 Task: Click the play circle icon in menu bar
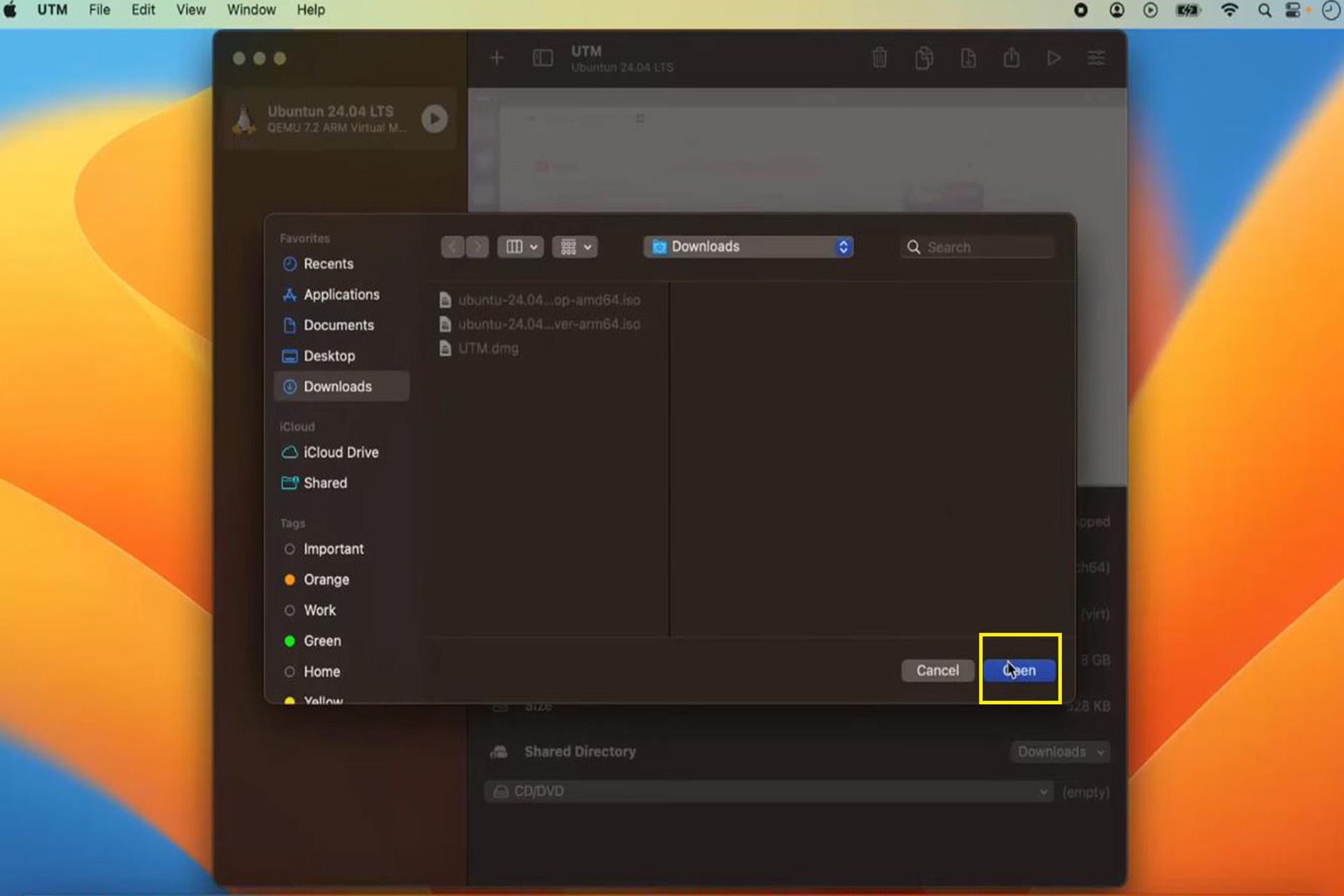pos(1150,10)
